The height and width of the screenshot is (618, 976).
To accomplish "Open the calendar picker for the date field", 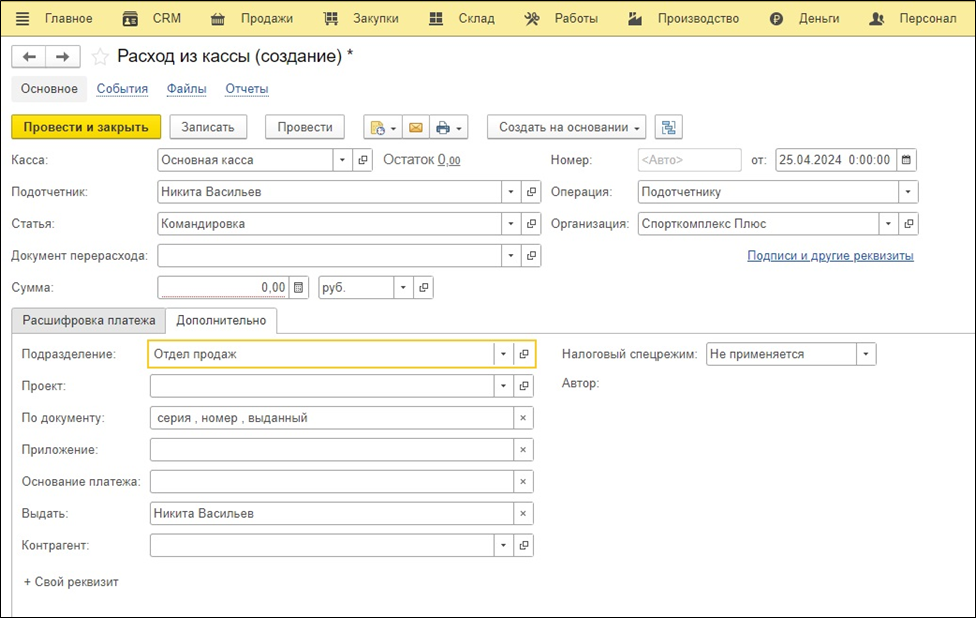I will click(906, 160).
